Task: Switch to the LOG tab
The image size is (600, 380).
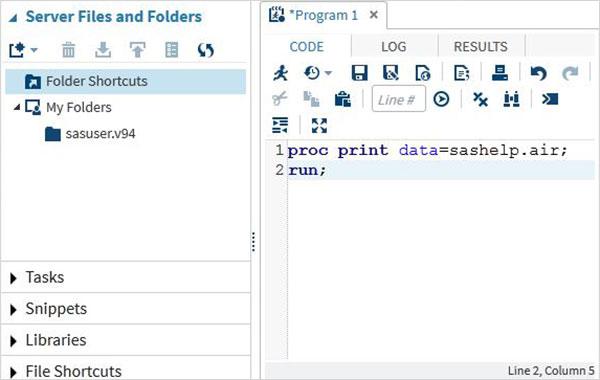Action: tap(394, 47)
